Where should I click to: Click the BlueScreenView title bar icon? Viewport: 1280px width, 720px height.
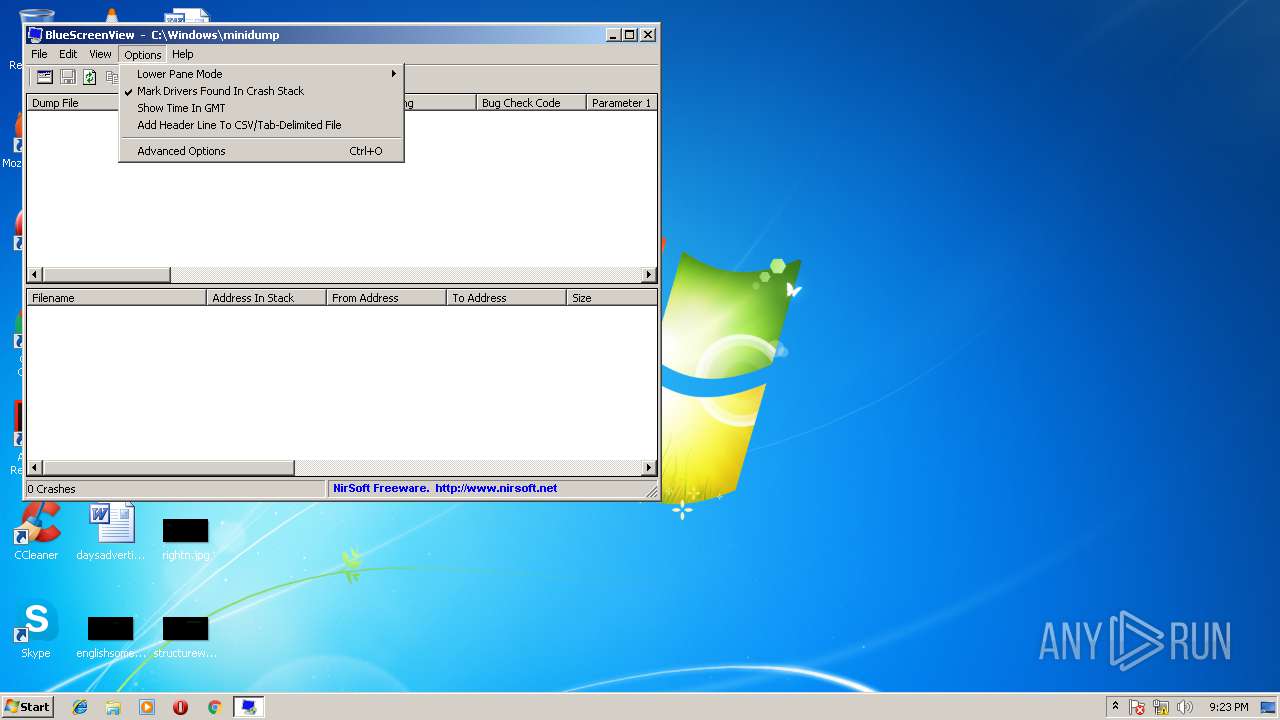pos(35,34)
